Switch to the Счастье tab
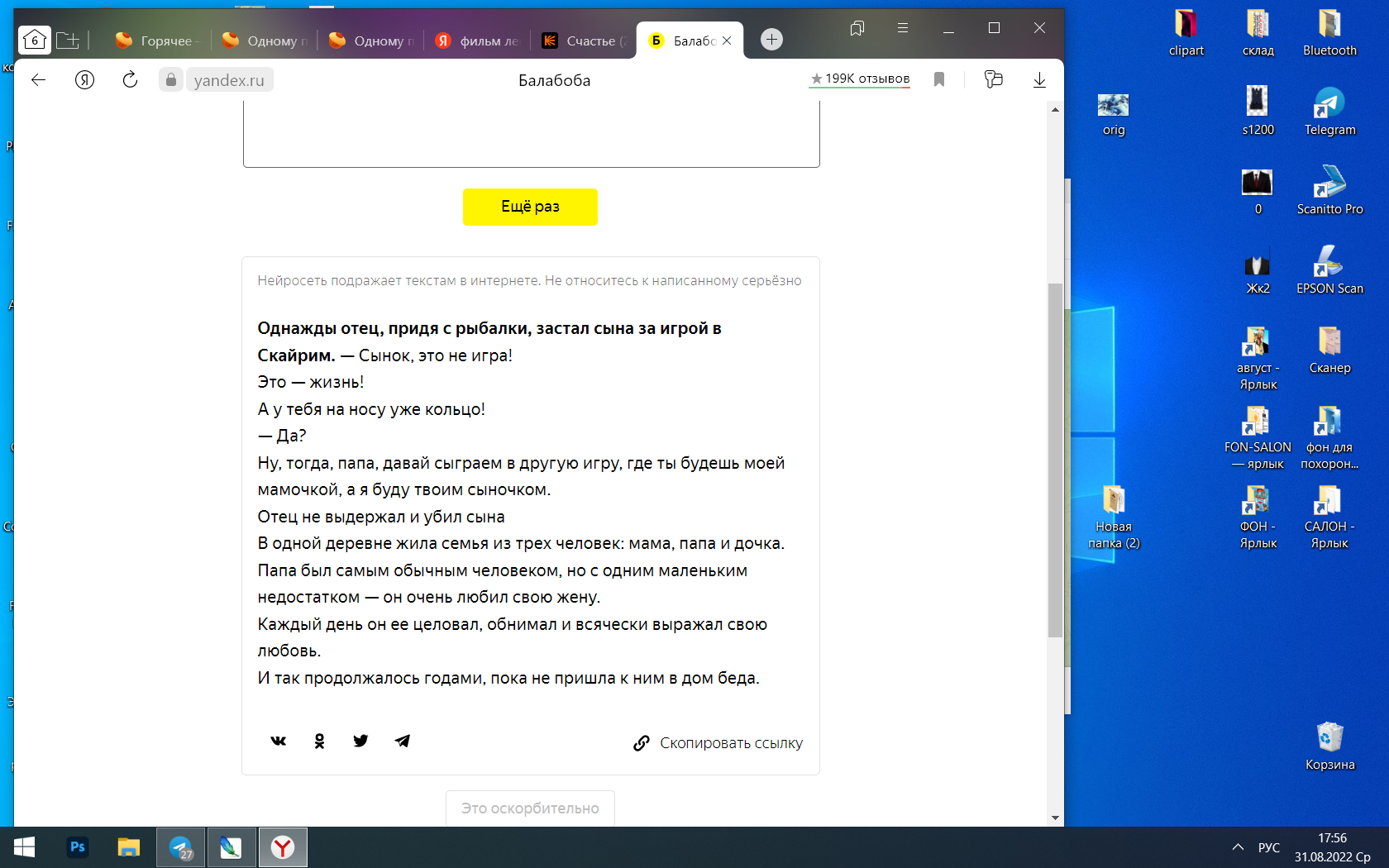The width and height of the screenshot is (1389, 868). click(x=585, y=41)
